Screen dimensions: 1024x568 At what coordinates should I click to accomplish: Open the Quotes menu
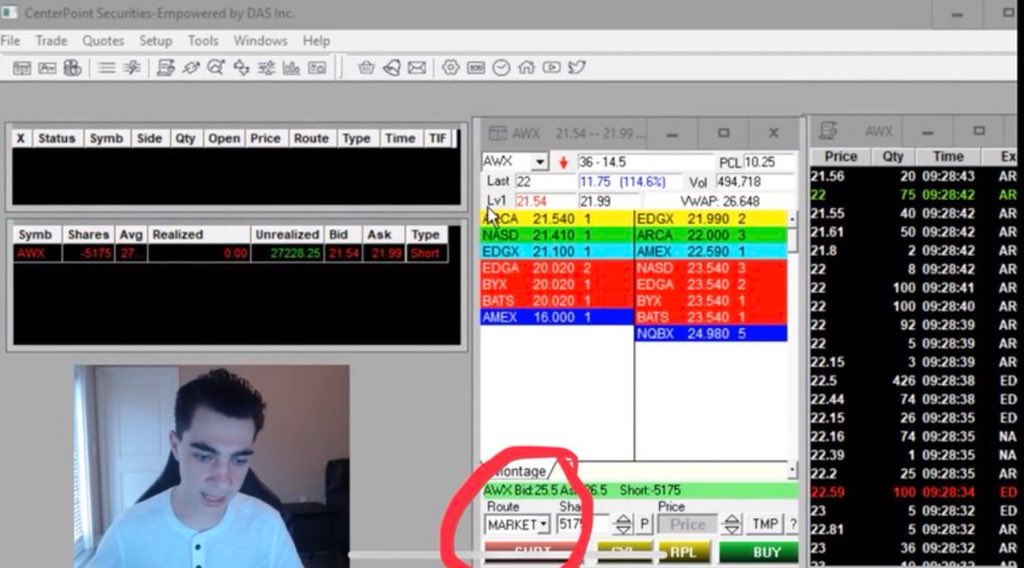103,40
